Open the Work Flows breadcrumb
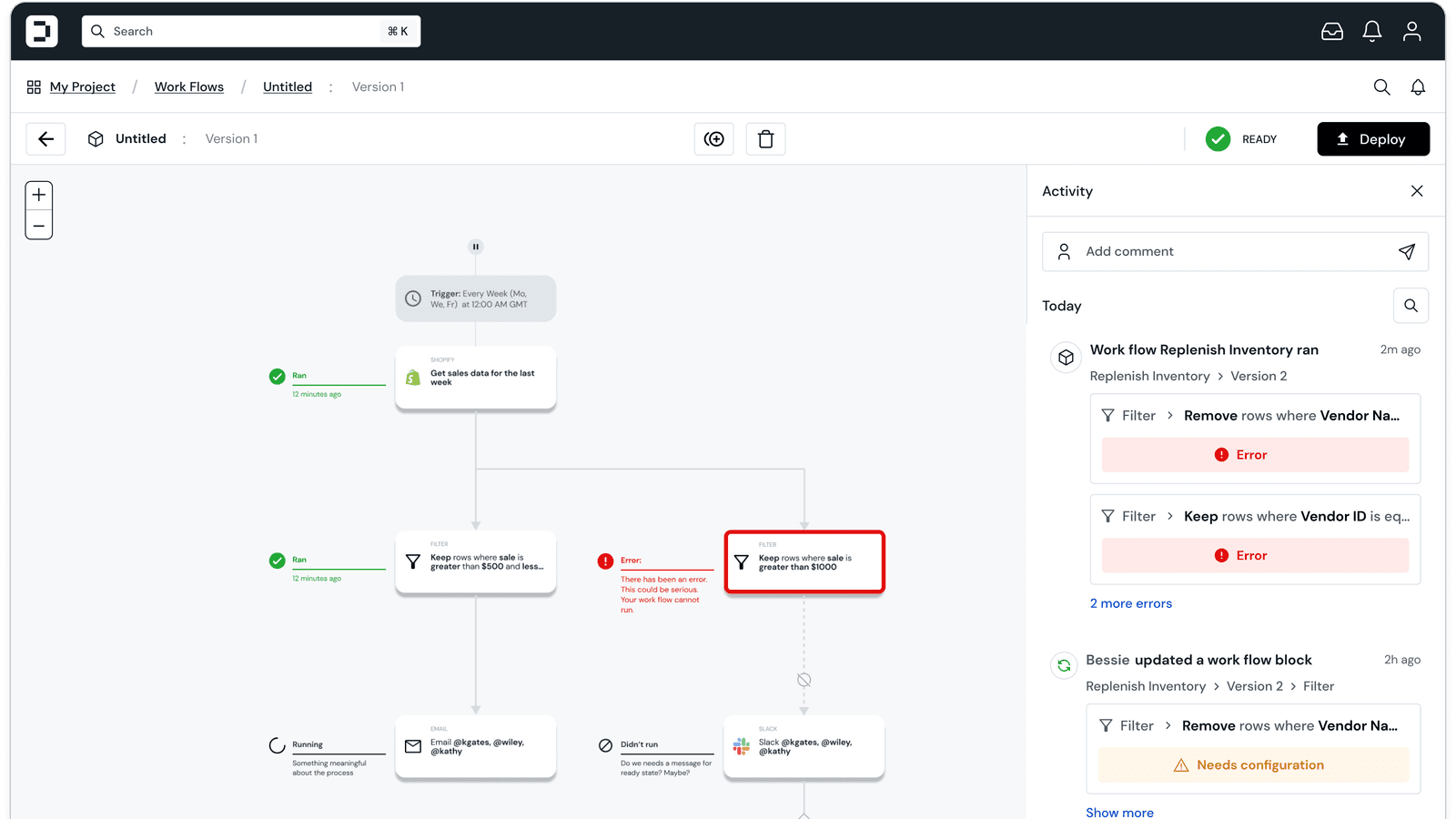The width and height of the screenshot is (1456, 819). (188, 86)
